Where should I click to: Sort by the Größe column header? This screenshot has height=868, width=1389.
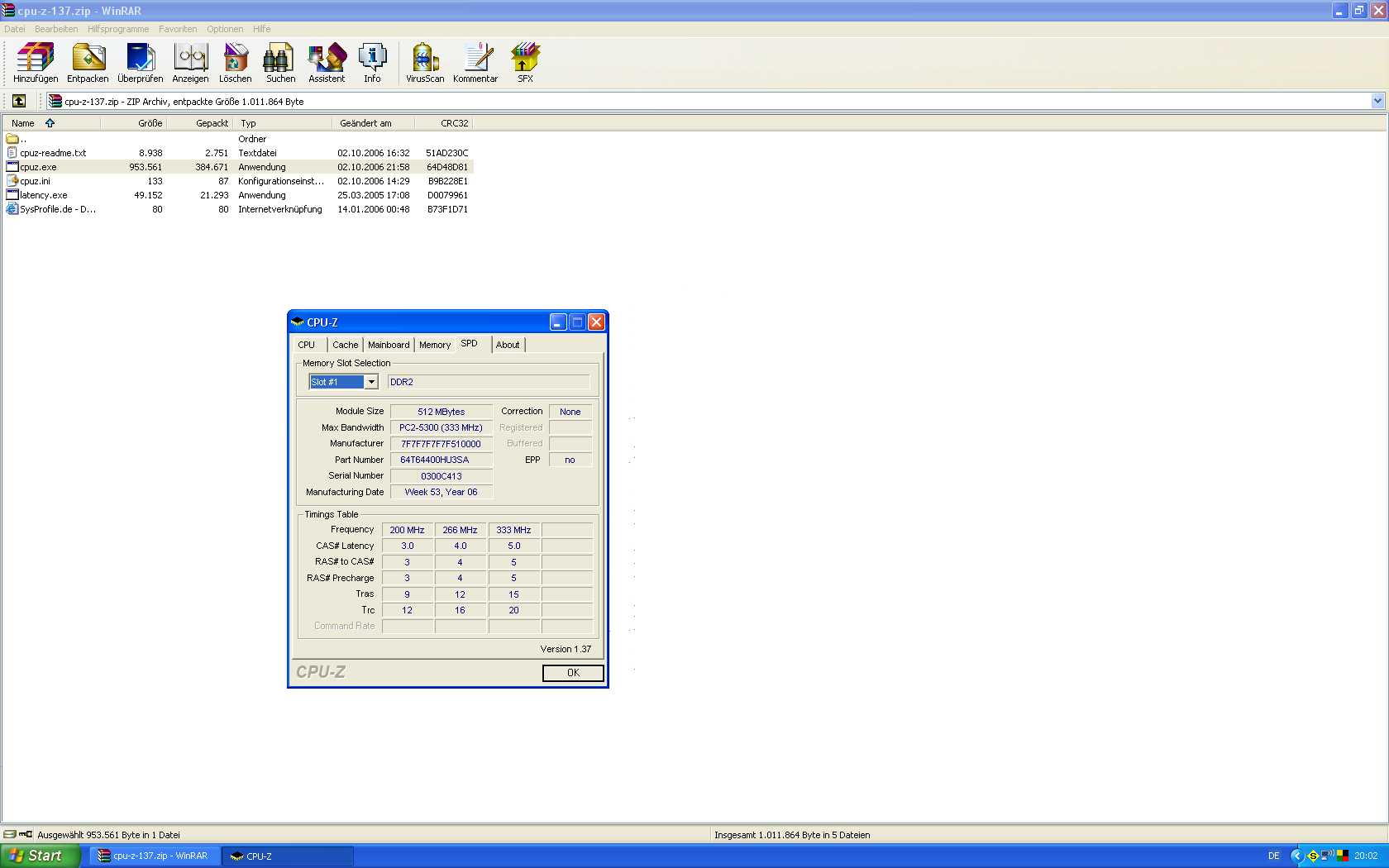(x=134, y=123)
